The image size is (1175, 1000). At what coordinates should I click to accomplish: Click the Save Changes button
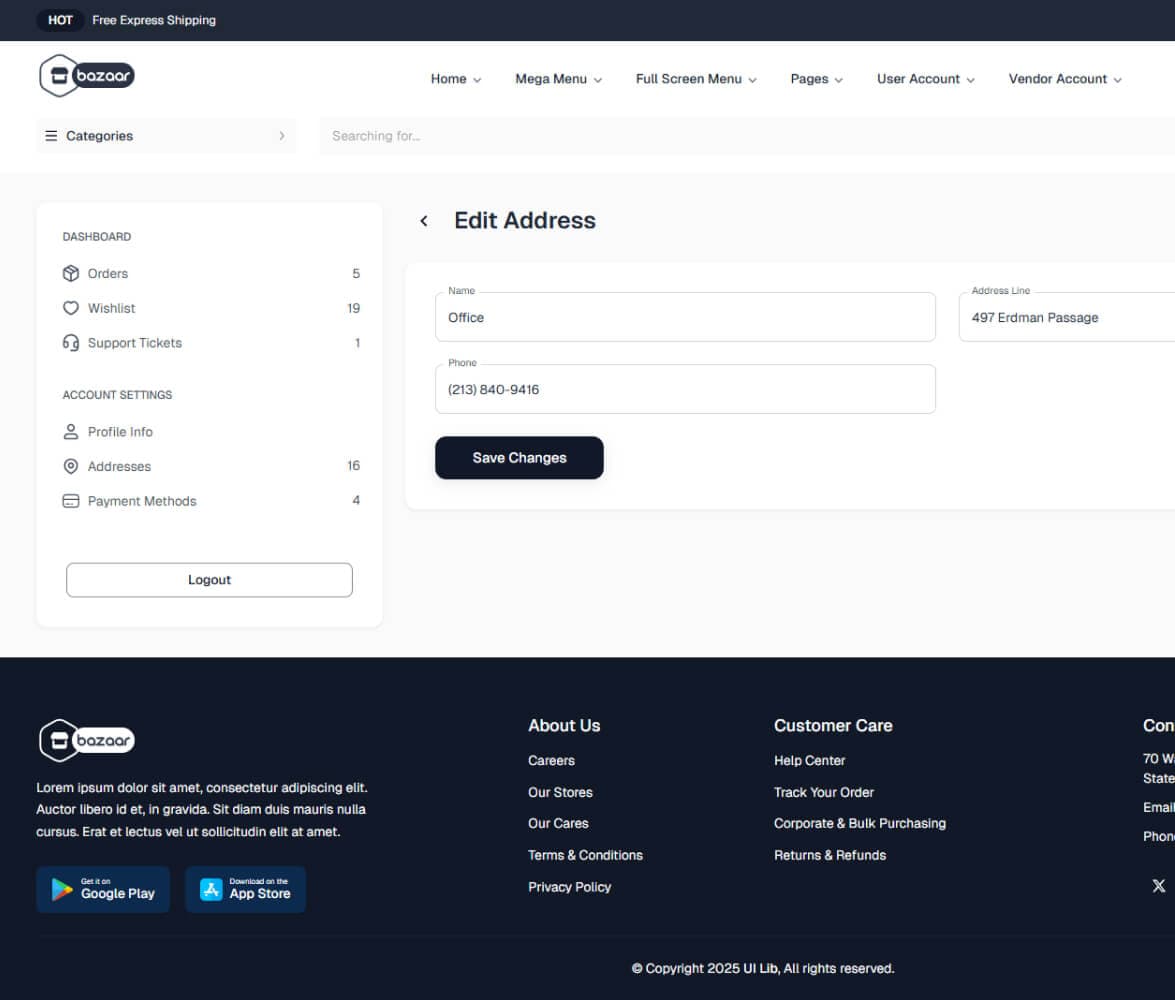pyautogui.click(x=519, y=457)
